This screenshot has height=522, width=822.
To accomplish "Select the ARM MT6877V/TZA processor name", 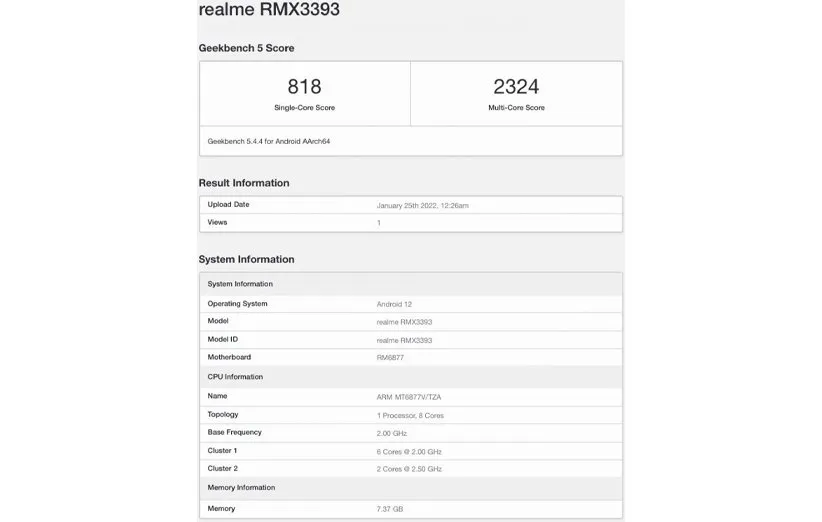I will [x=408, y=397].
